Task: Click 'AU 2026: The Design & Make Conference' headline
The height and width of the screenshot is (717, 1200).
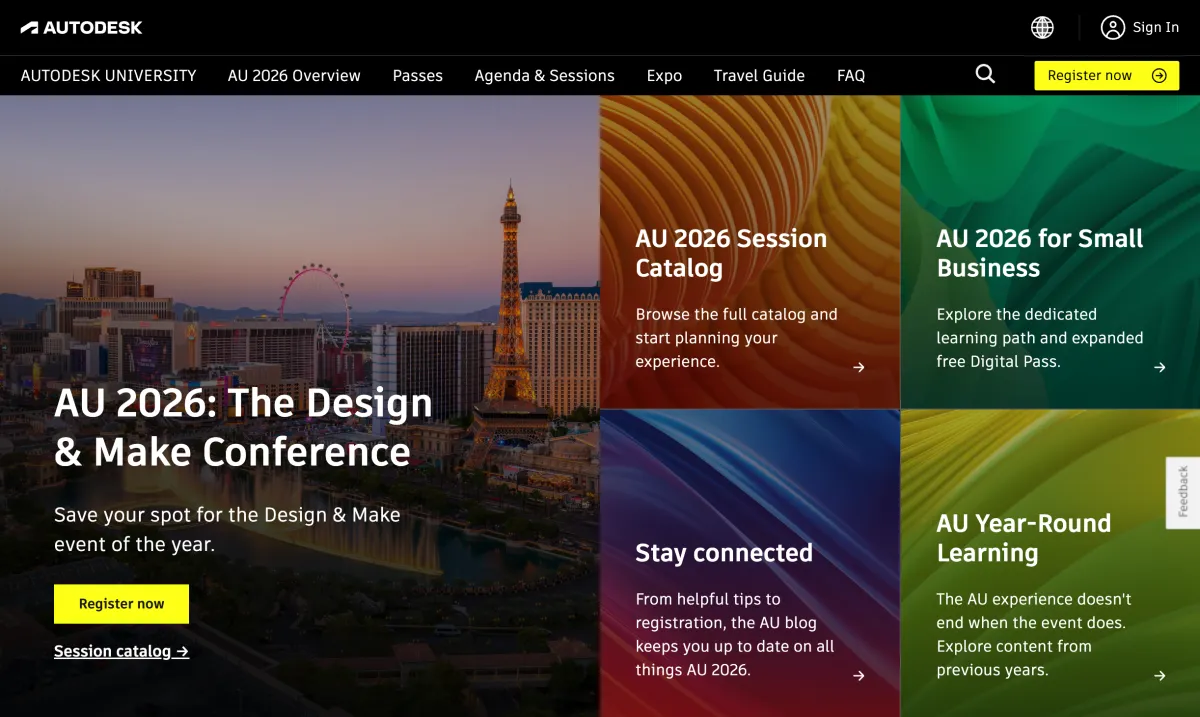Action: pos(243,427)
